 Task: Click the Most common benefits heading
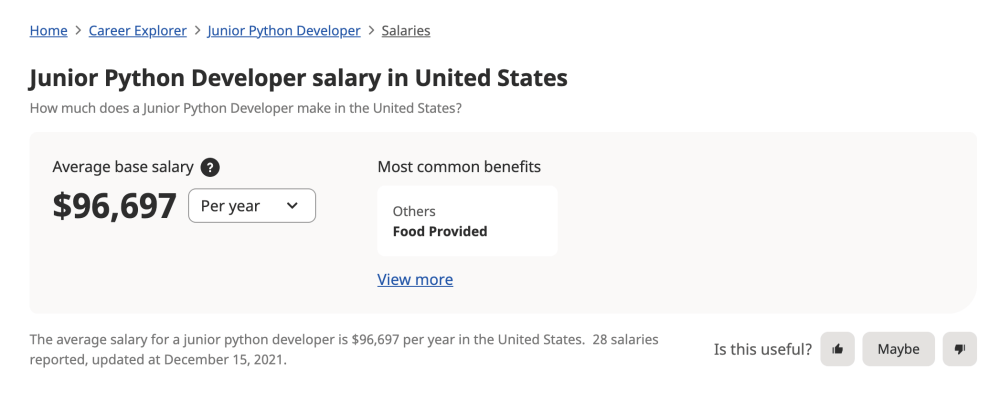point(459,167)
